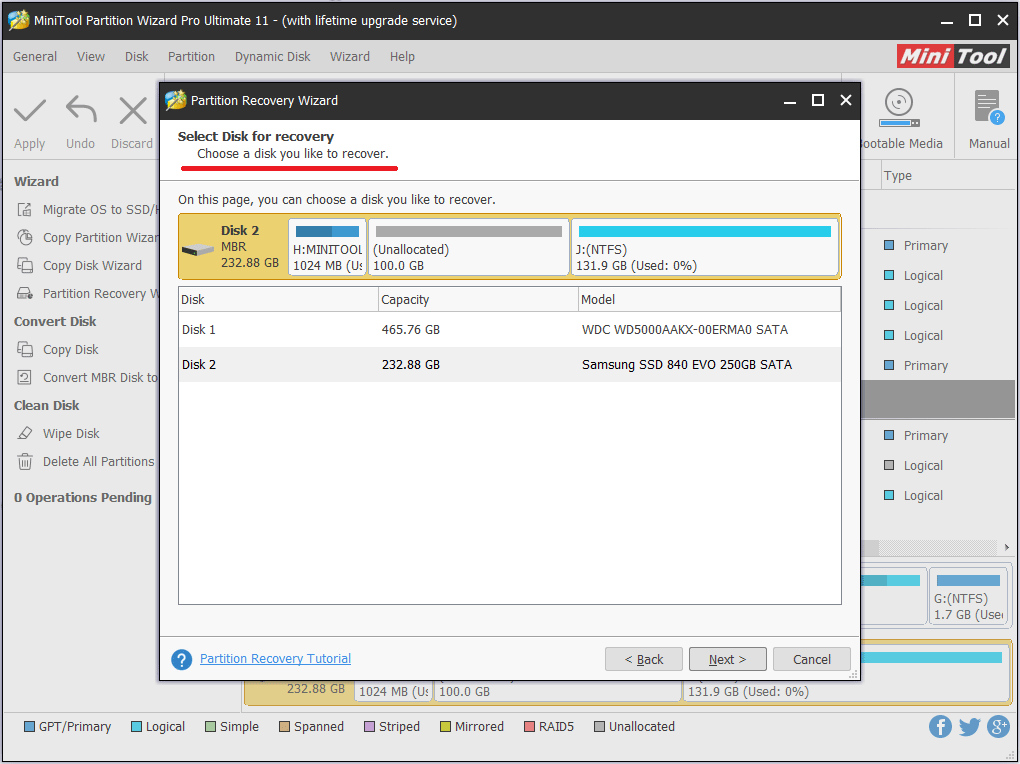Select the Unallocated 100.0 GB block
Image resolution: width=1020 pixels, height=764 pixels.
[x=468, y=248]
